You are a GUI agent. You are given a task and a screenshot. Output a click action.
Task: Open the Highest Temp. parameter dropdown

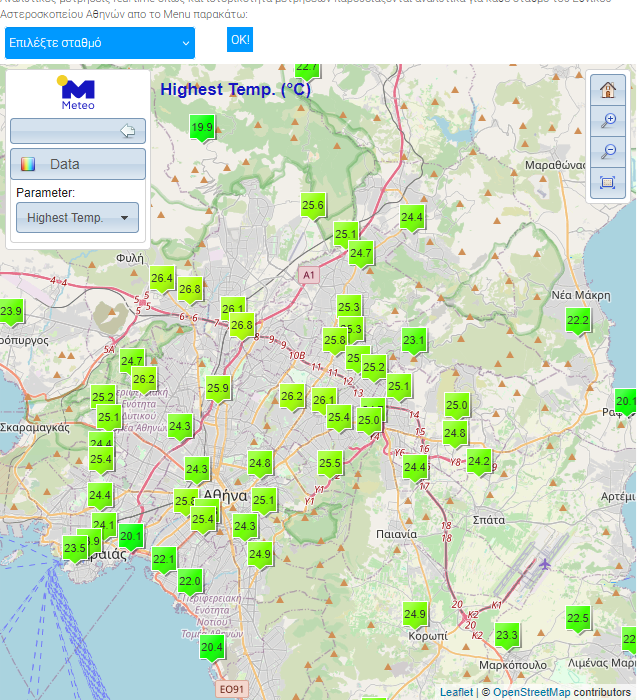click(x=77, y=217)
